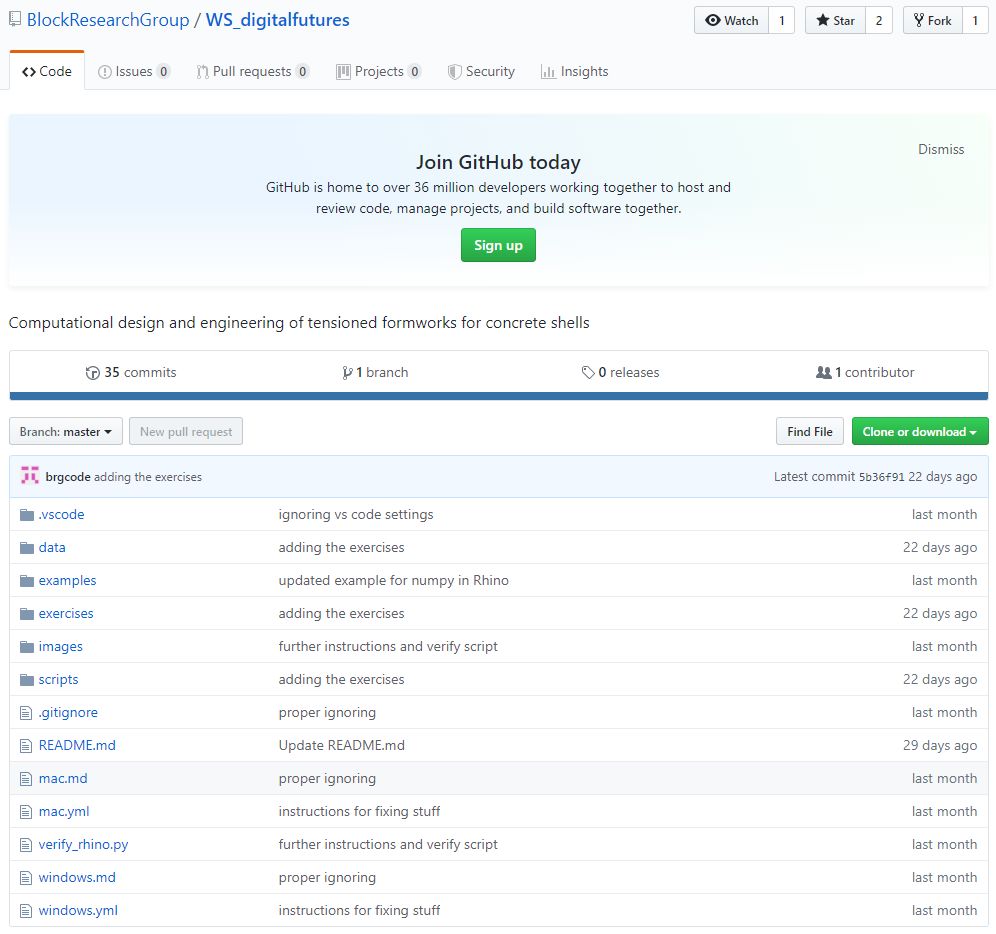
Task: Open the brgcode author link
Action: tap(68, 477)
